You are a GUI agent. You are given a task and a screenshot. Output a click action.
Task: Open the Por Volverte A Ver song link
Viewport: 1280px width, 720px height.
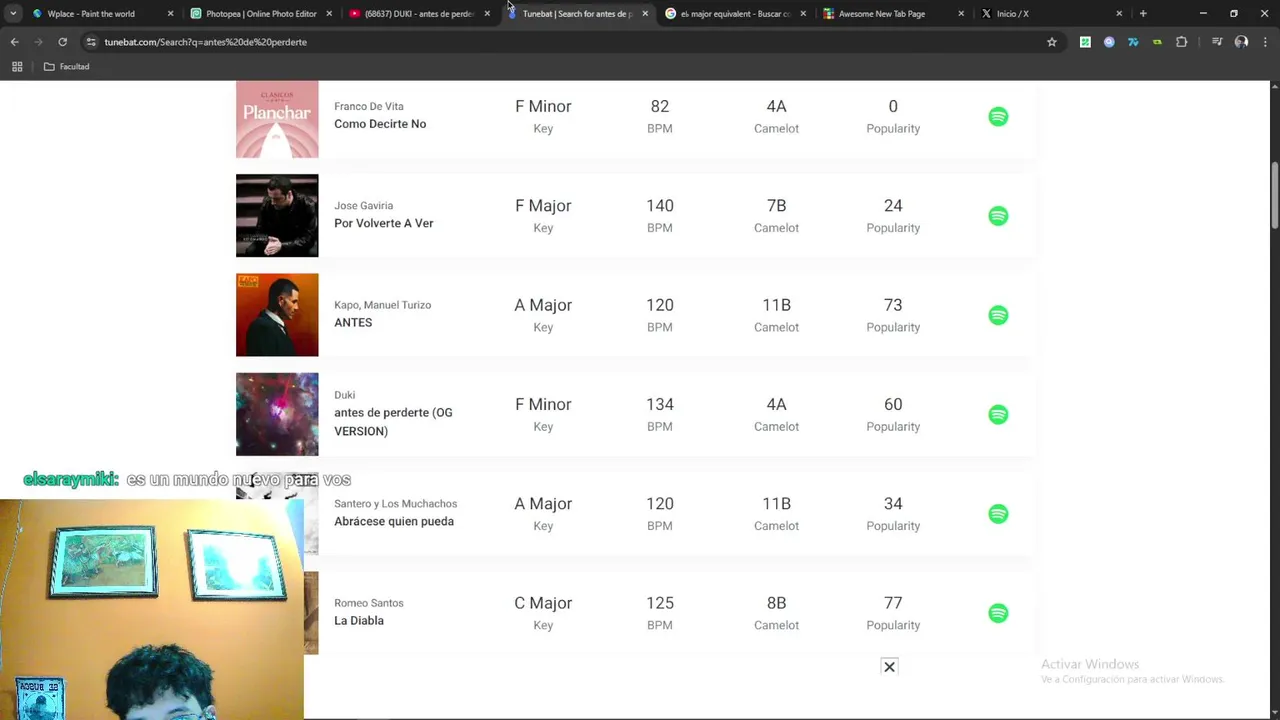pyautogui.click(x=383, y=223)
